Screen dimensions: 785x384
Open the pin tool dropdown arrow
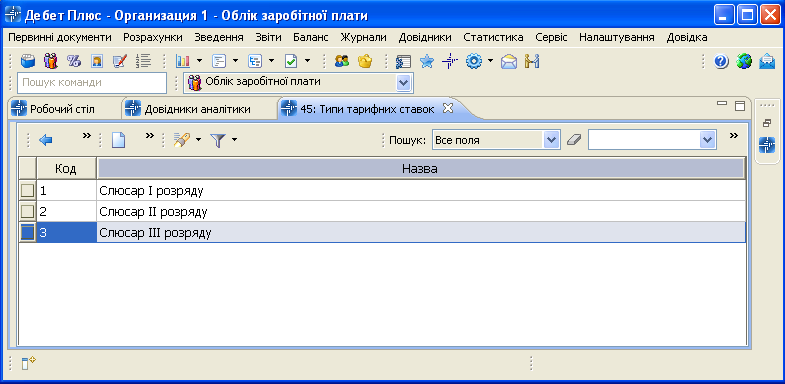(198, 140)
